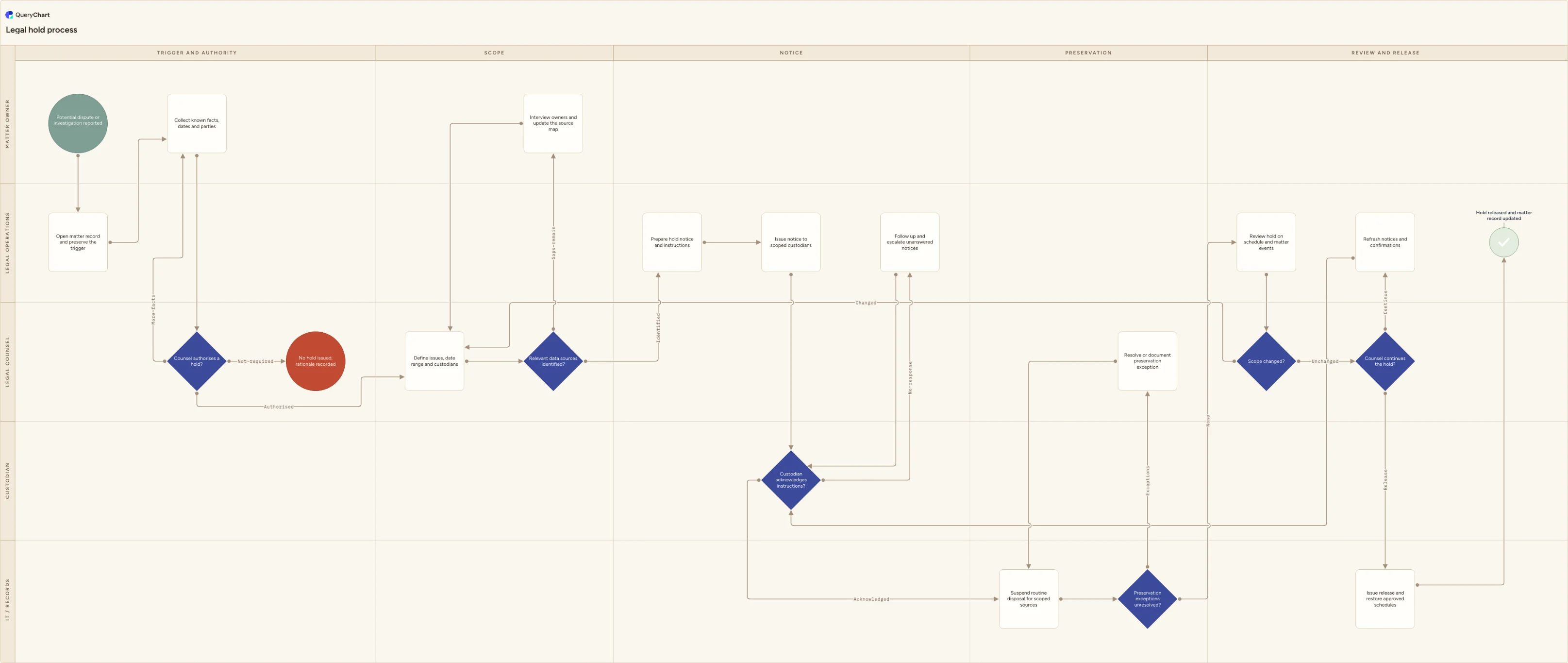Select 'Suspend routine disposal for scoped sources'
This screenshot has height=663, width=1568.
(1029, 599)
